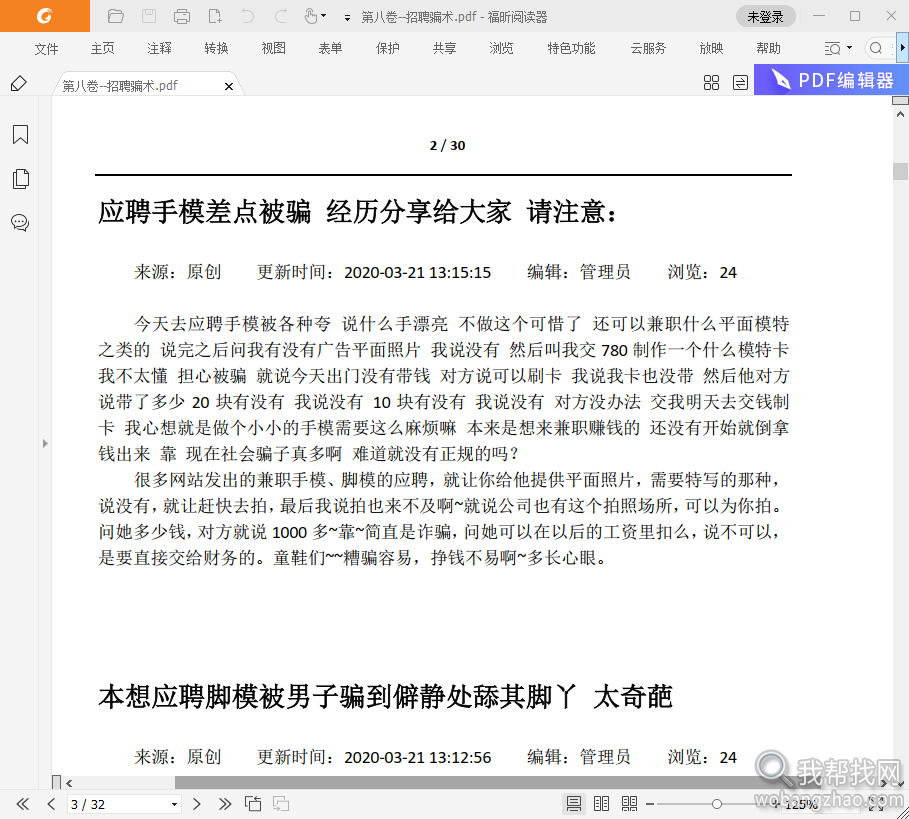Select the hand tool icon
The image size is (909, 819).
(311, 16)
